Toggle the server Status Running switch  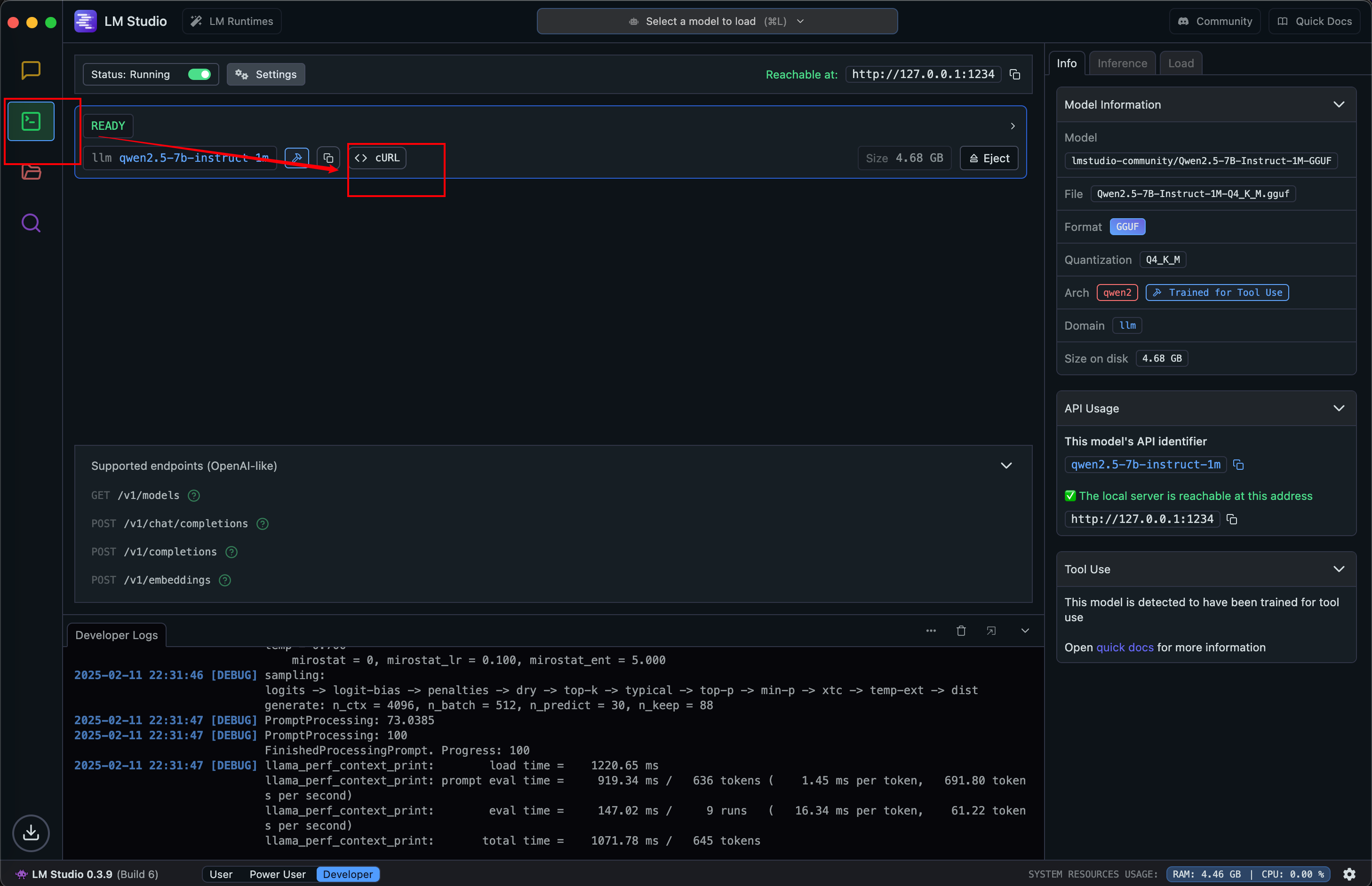click(x=199, y=74)
